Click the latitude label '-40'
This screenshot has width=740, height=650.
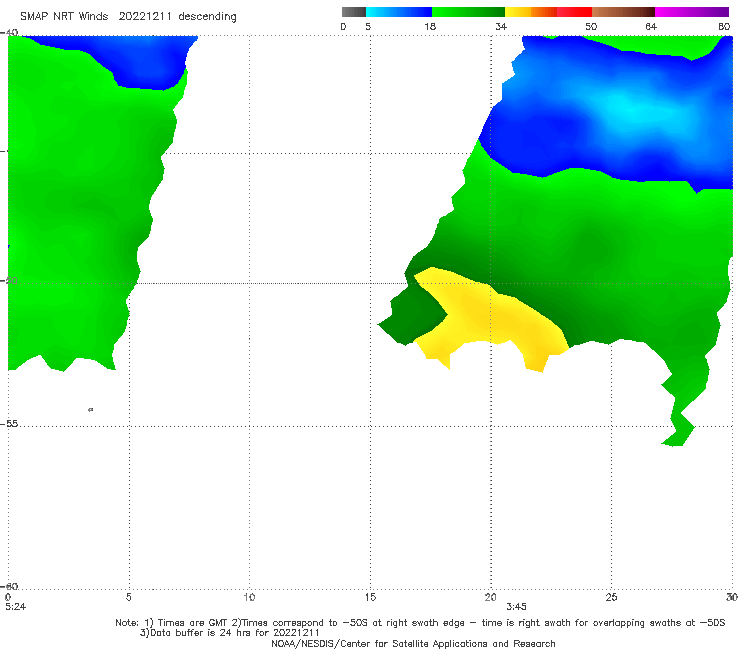pyautogui.click(x=9, y=32)
